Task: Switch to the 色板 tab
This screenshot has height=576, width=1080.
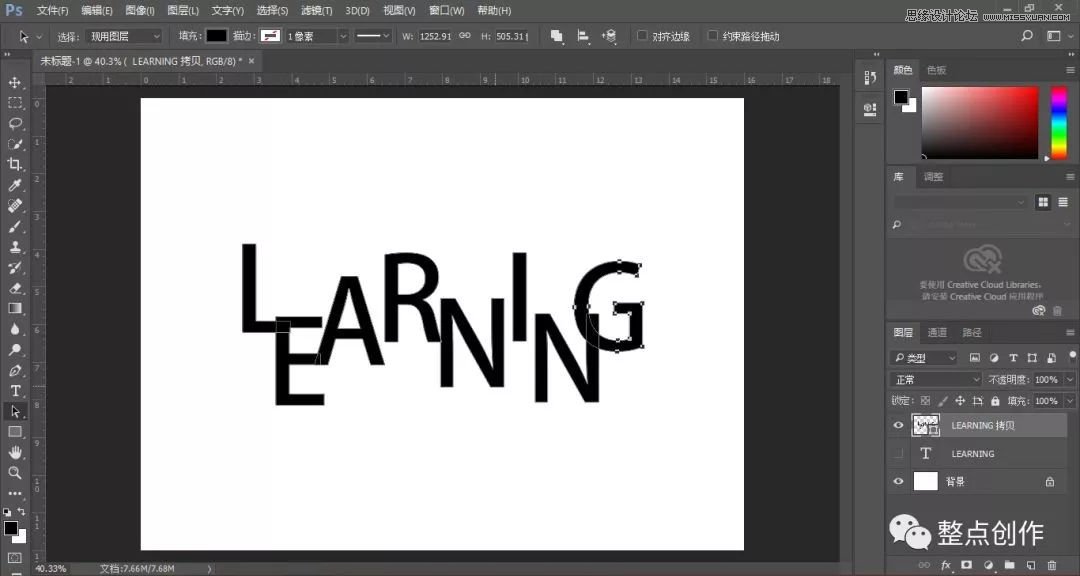Action: [x=936, y=70]
